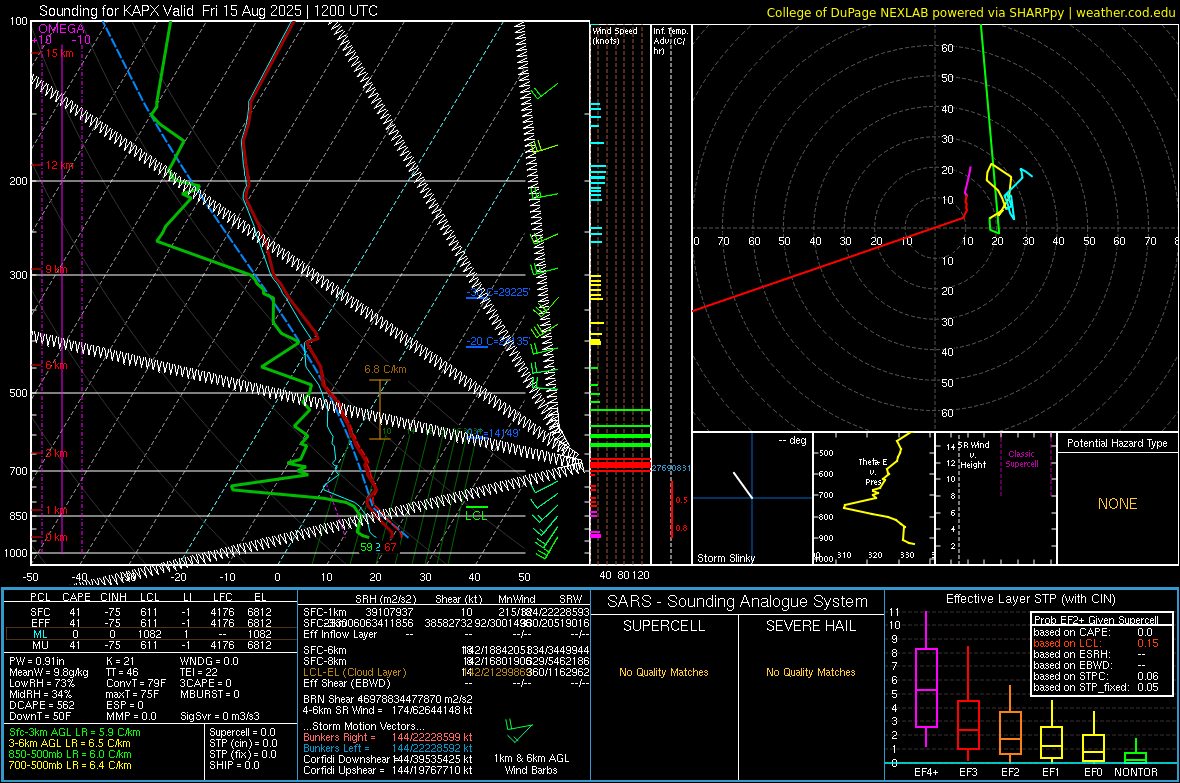Click the '6 km' height marker
Screen dimensions: 1180x783
(x=56, y=365)
